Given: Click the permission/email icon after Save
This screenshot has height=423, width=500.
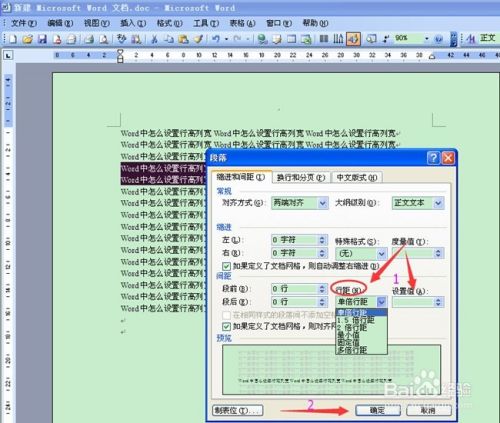Looking at the screenshot, I should tap(57, 39).
